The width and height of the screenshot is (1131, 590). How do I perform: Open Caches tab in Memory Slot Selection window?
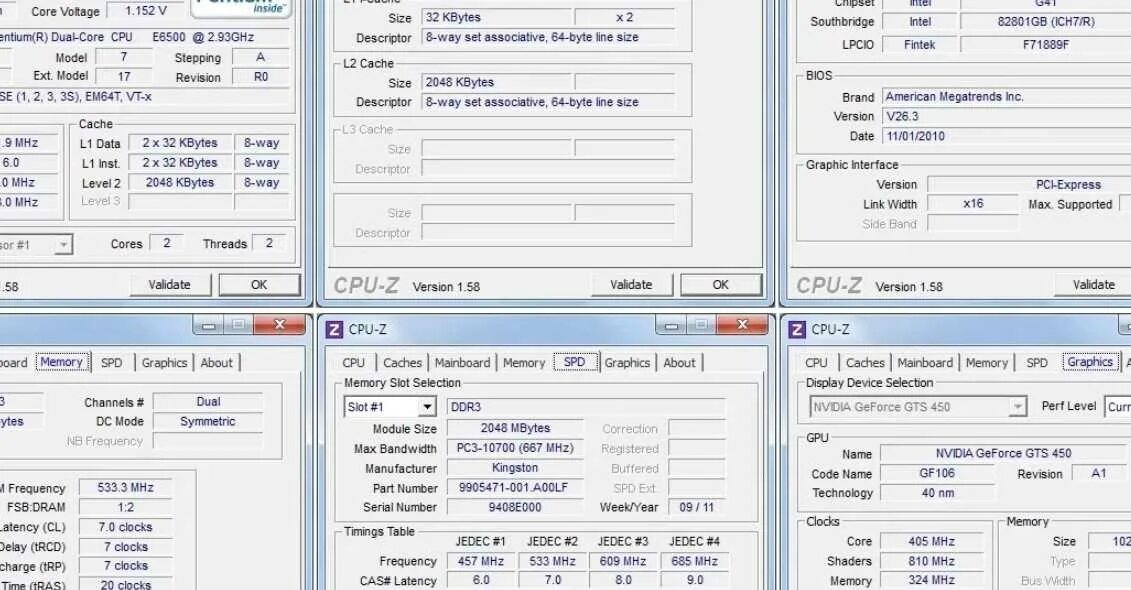[402, 363]
